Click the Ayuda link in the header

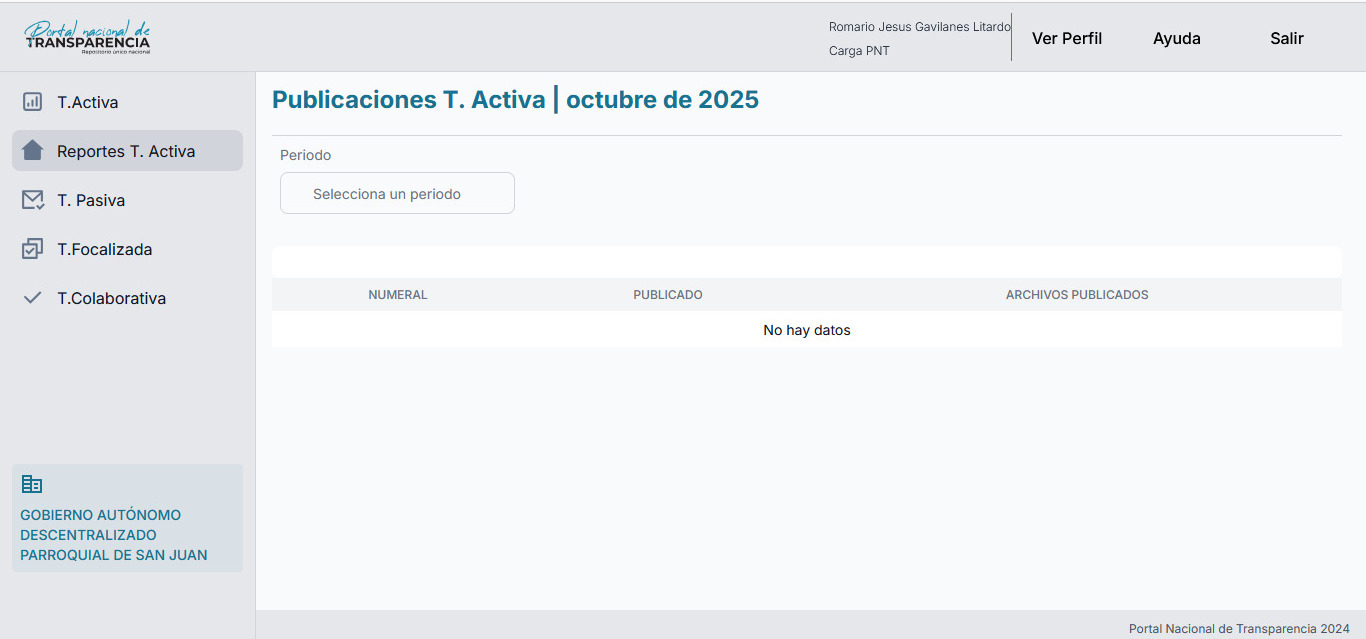(1177, 38)
